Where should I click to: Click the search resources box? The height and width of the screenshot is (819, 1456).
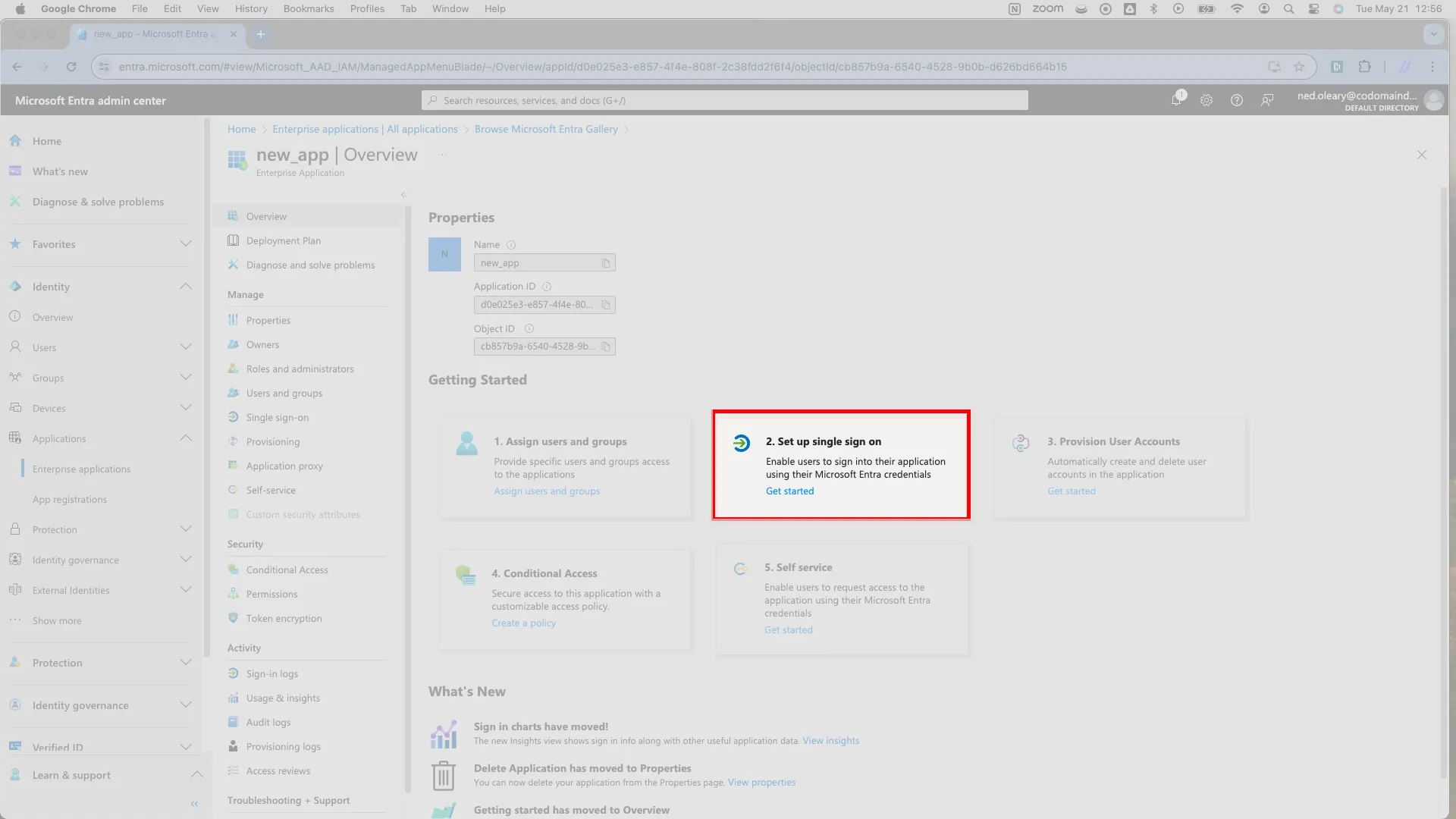click(725, 100)
